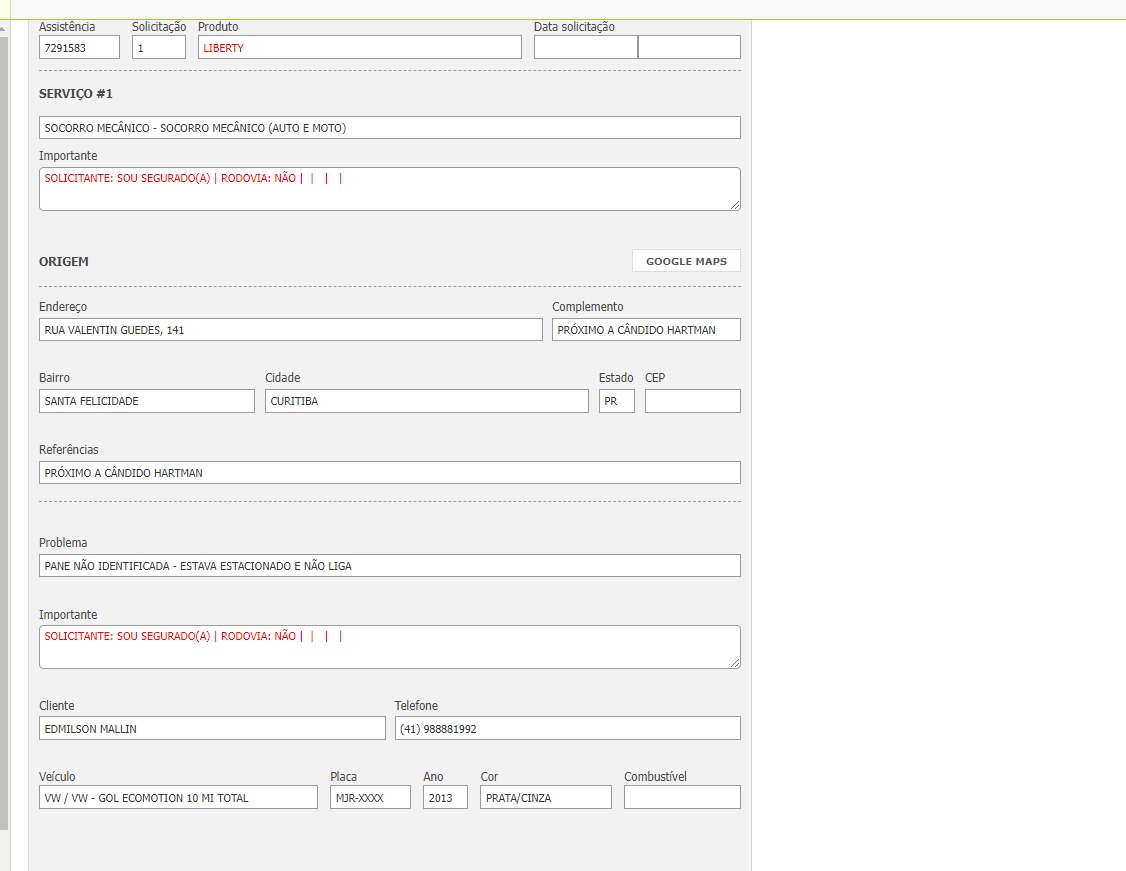Click the Referências field
The image size is (1126, 871).
(389, 472)
